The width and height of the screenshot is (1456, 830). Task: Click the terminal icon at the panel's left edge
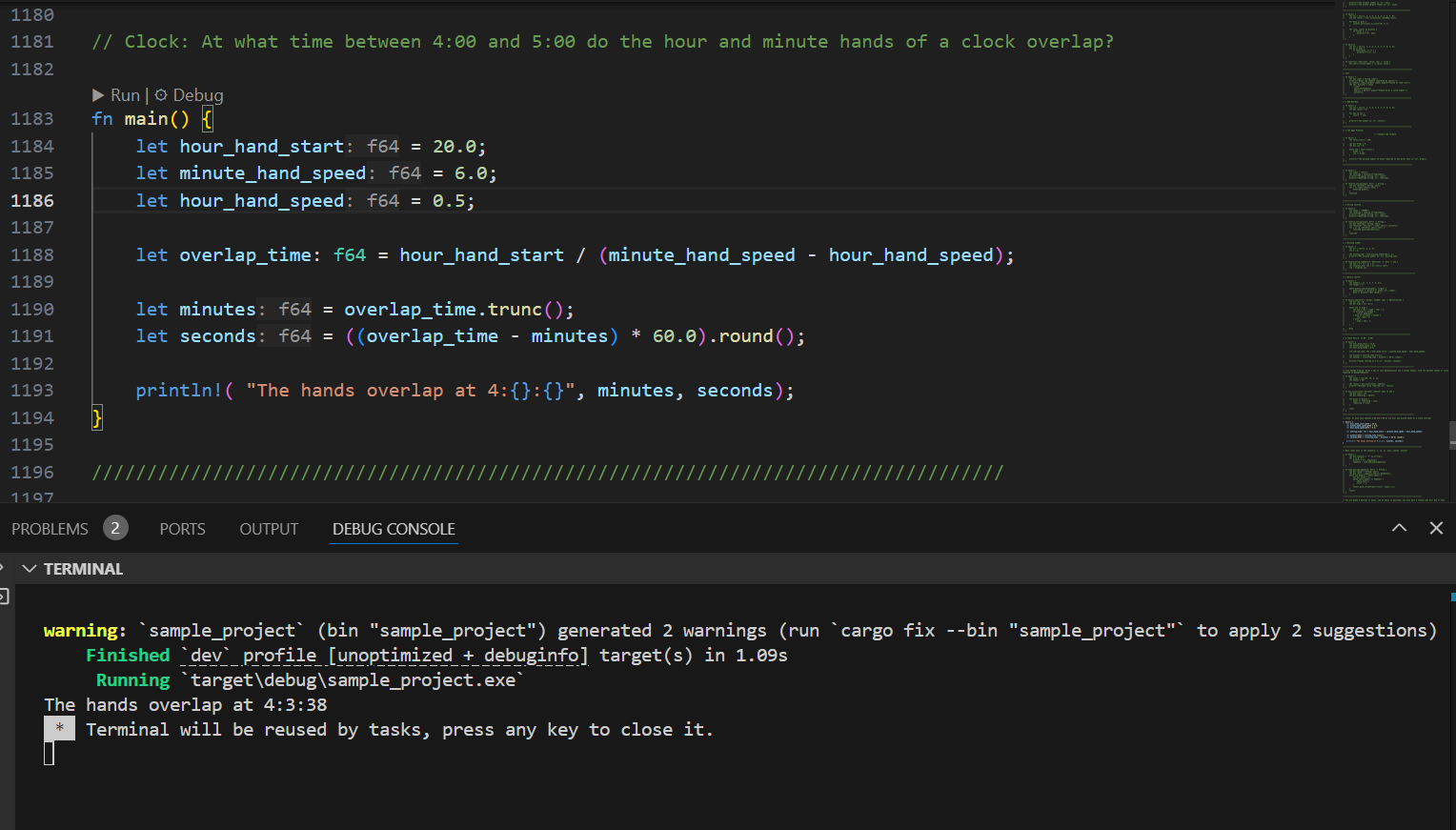tap(4, 597)
